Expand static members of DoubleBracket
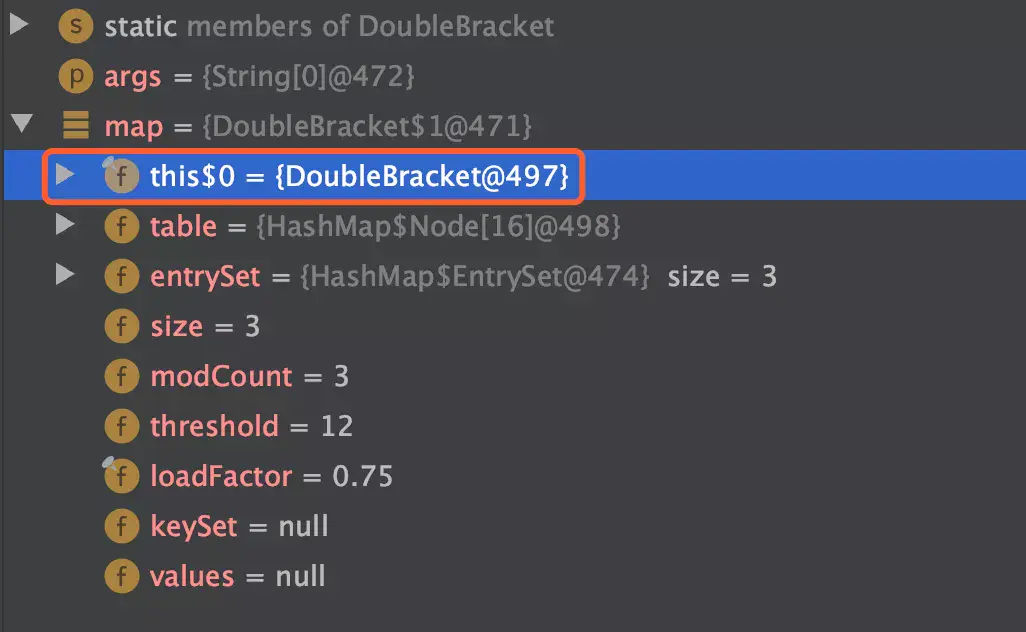1026x632 pixels. point(20,25)
